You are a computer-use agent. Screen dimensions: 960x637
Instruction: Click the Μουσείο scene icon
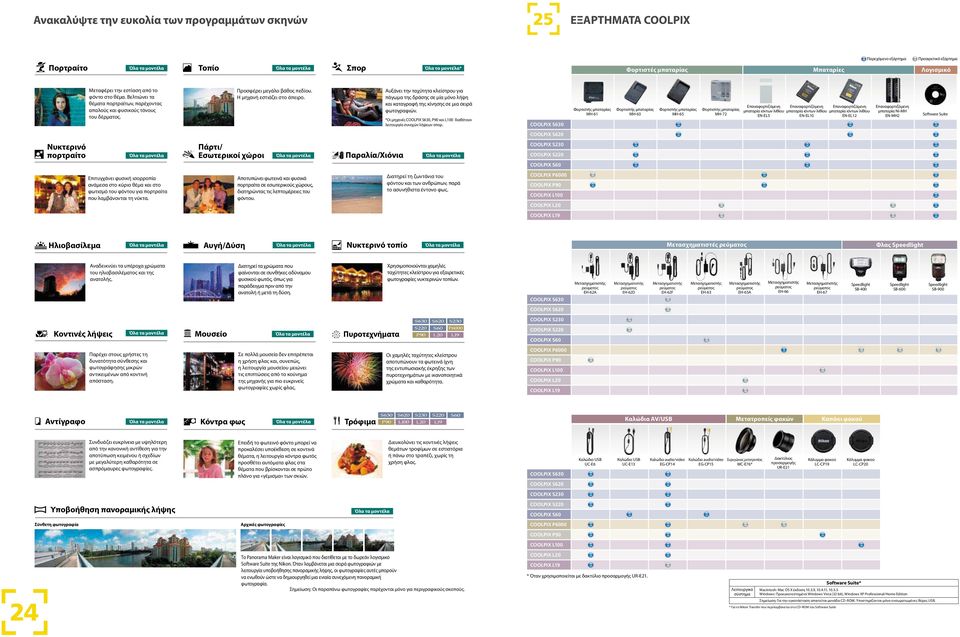(187, 334)
